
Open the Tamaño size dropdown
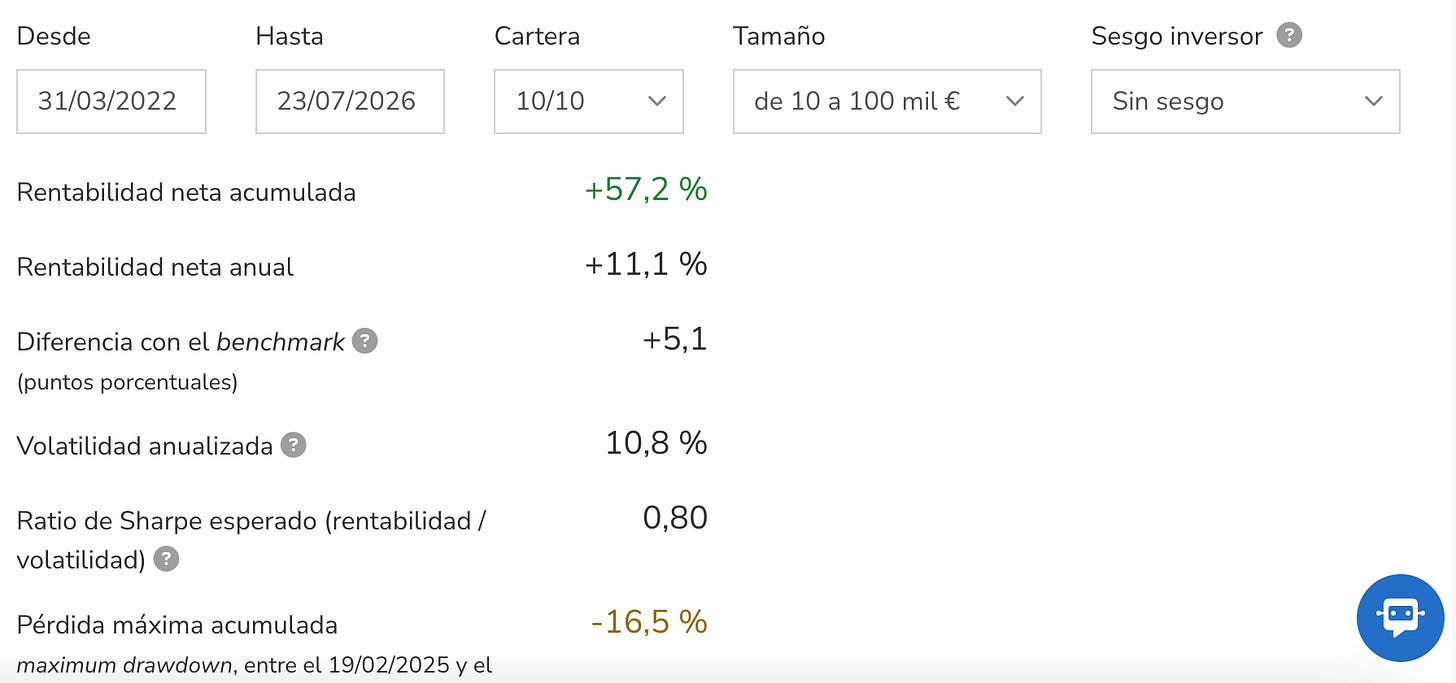[887, 101]
